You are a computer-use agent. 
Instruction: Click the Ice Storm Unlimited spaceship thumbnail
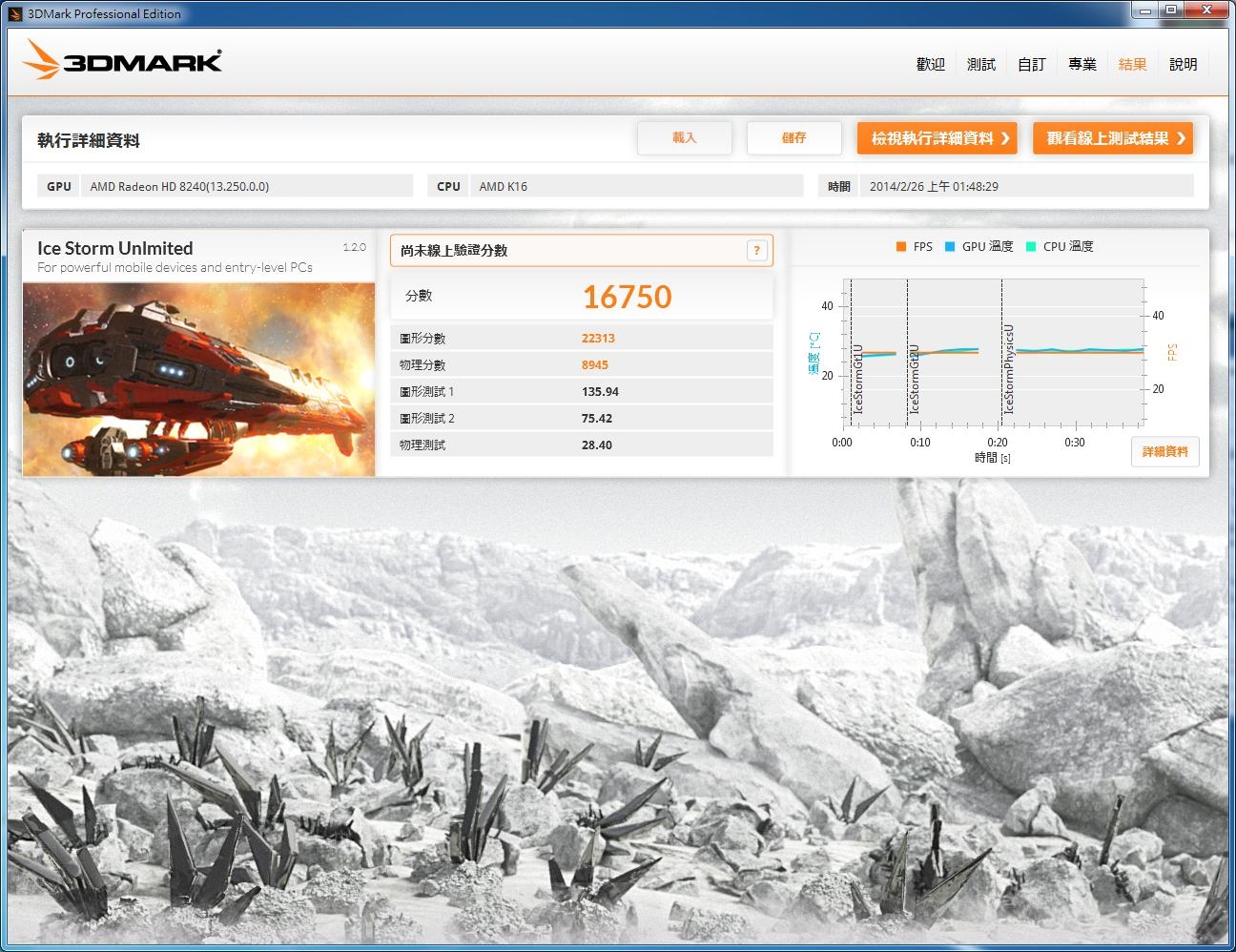coord(198,379)
